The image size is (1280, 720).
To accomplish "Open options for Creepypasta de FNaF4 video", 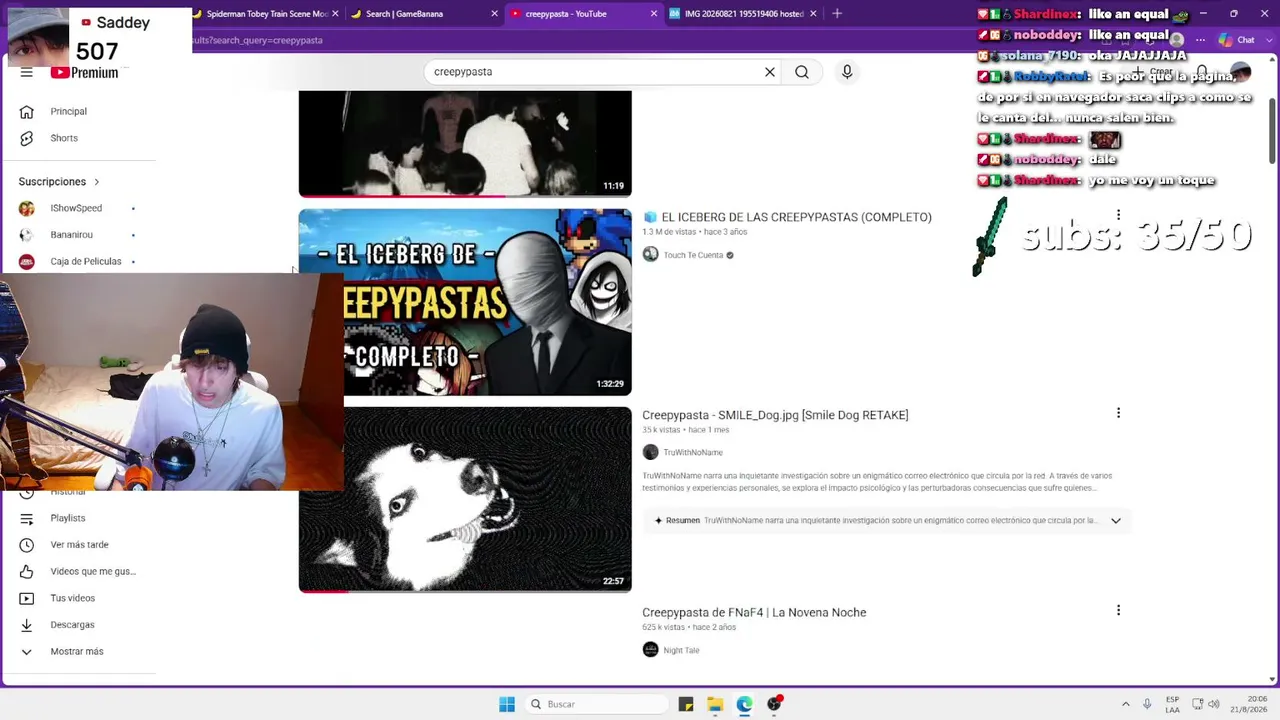I will pyautogui.click(x=1118, y=610).
